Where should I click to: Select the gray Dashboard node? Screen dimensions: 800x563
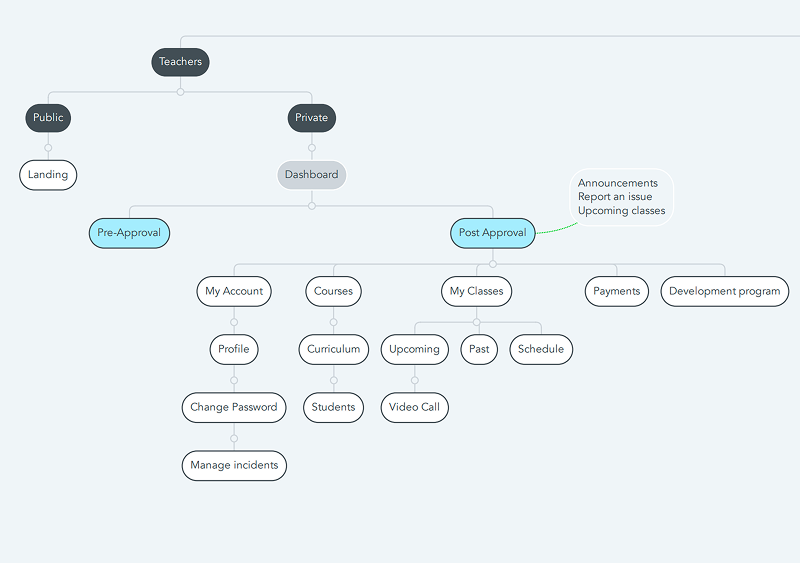311,175
